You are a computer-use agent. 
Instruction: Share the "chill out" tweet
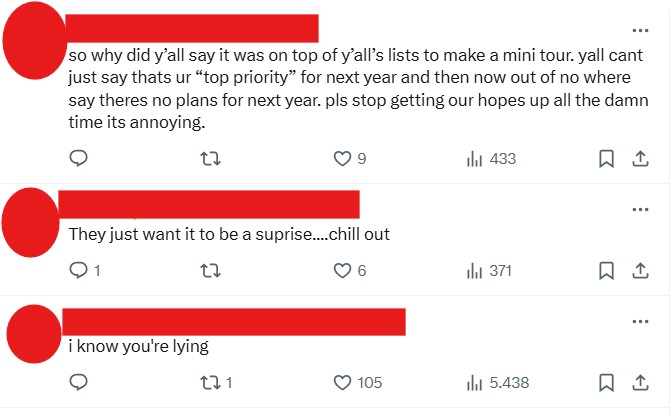pyautogui.click(x=639, y=270)
